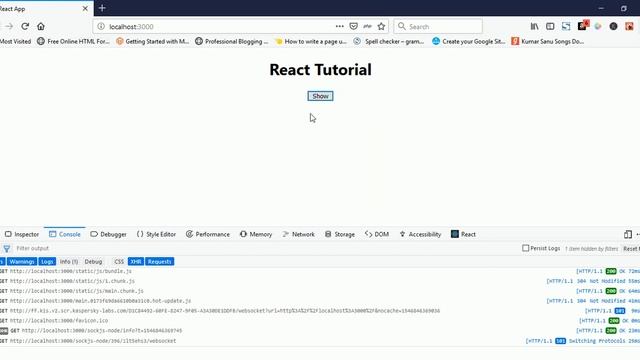Bookmark this page with the star
Image resolution: width=640 pixels, height=360 pixels.
(381, 27)
